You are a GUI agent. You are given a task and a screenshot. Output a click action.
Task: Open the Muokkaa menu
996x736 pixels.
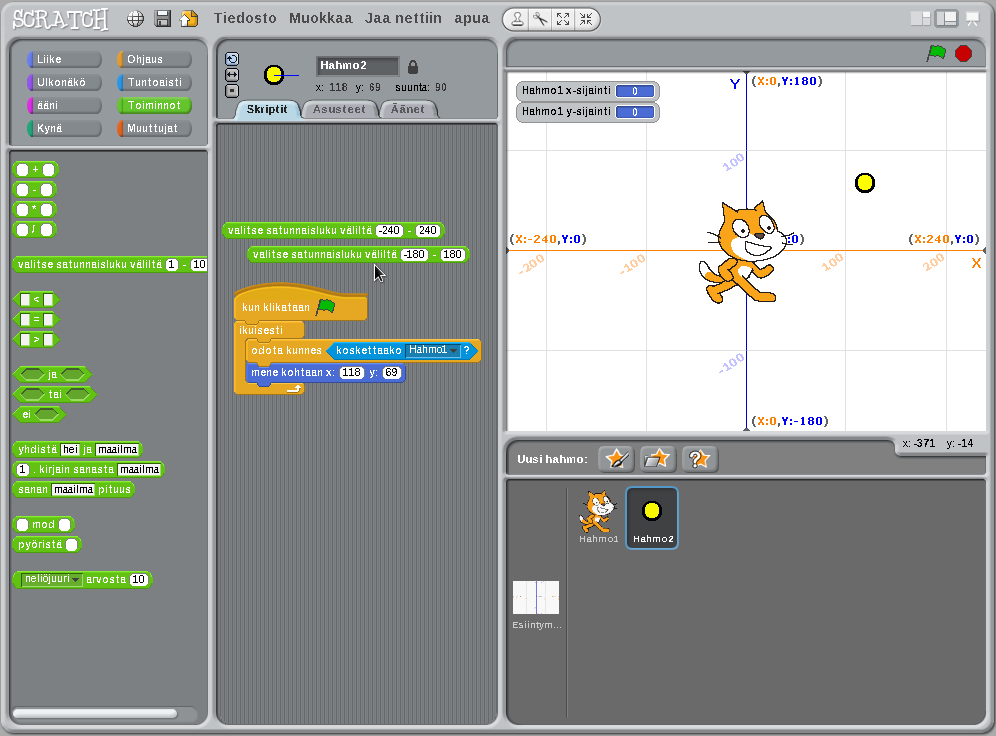(321, 18)
